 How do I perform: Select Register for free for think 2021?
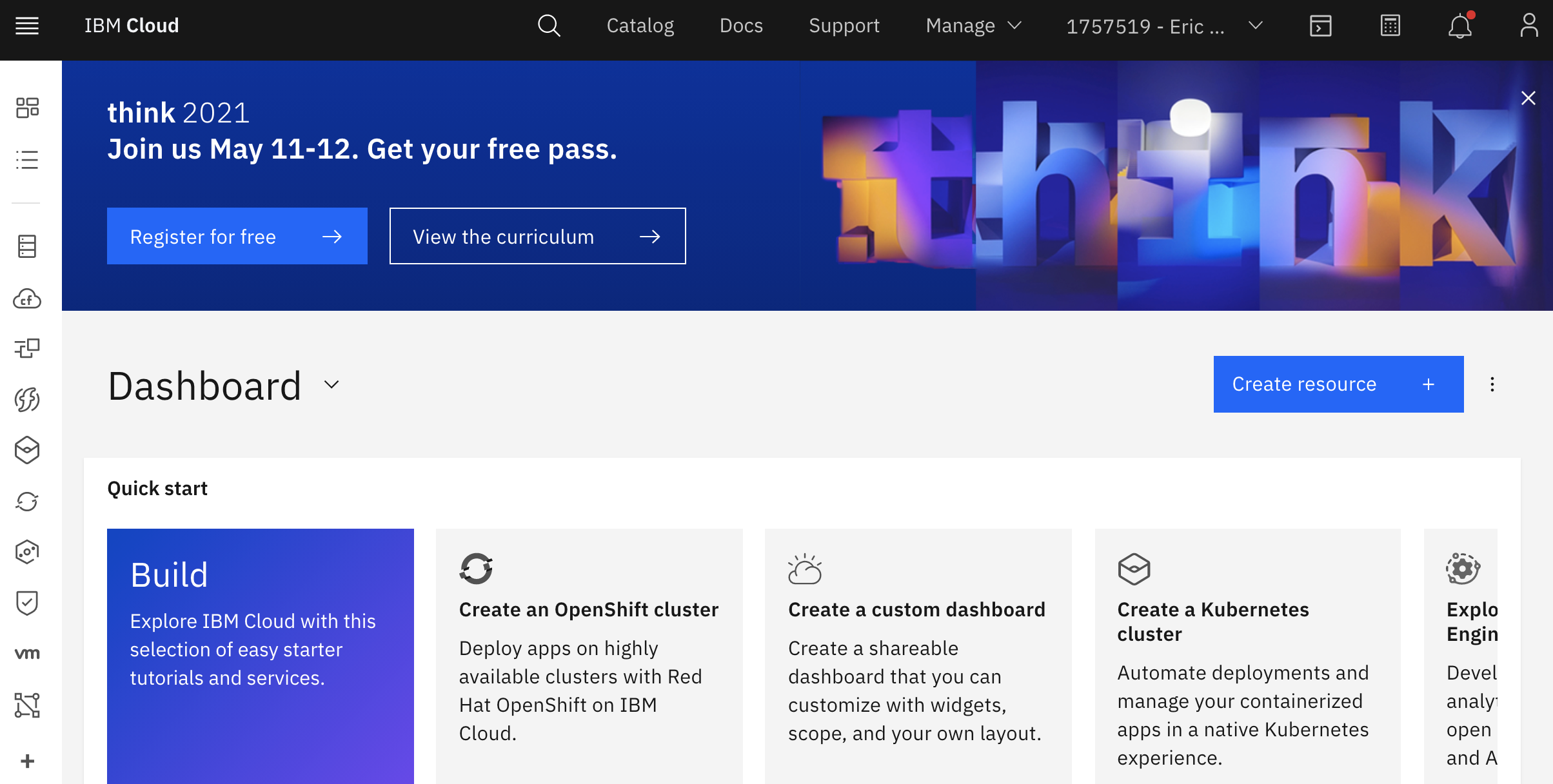point(236,236)
